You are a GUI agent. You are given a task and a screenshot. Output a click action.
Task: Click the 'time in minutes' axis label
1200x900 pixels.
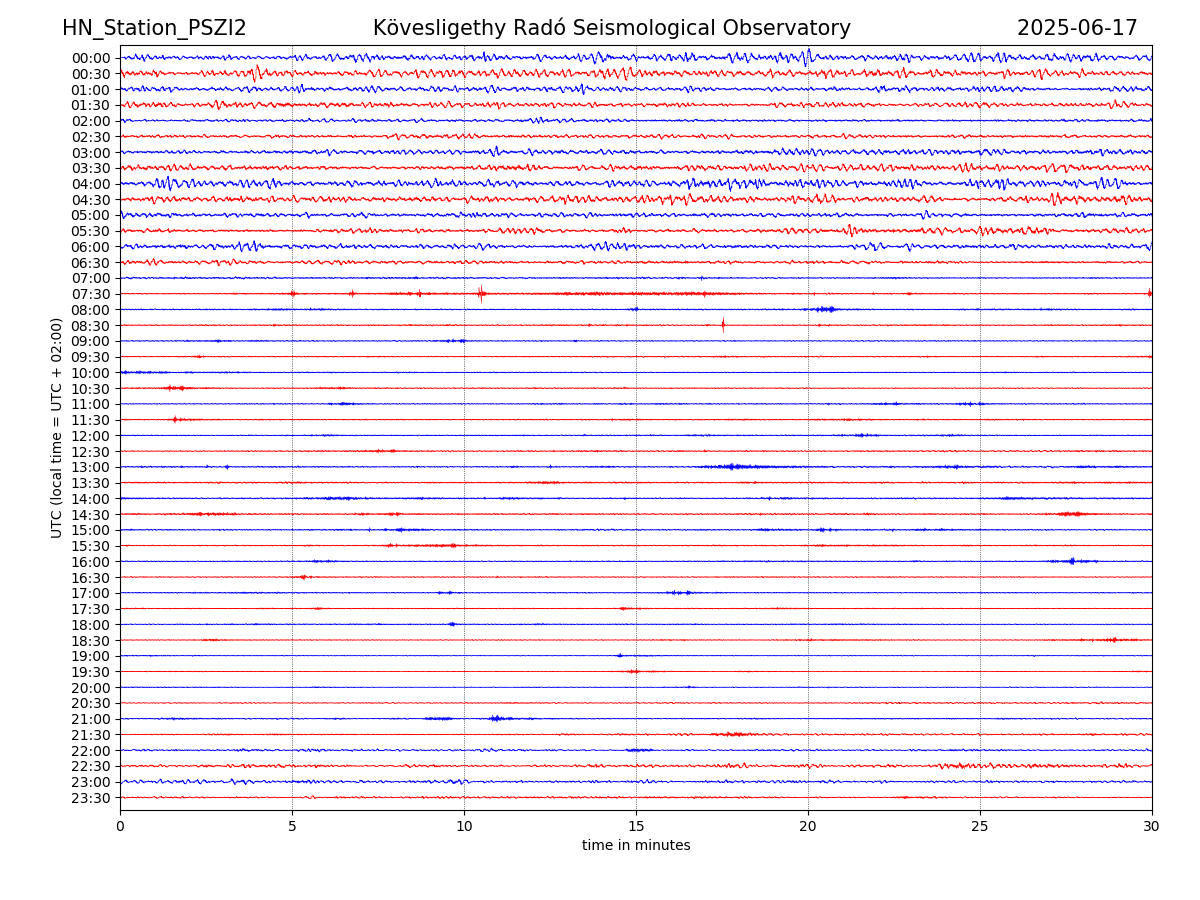[636, 846]
